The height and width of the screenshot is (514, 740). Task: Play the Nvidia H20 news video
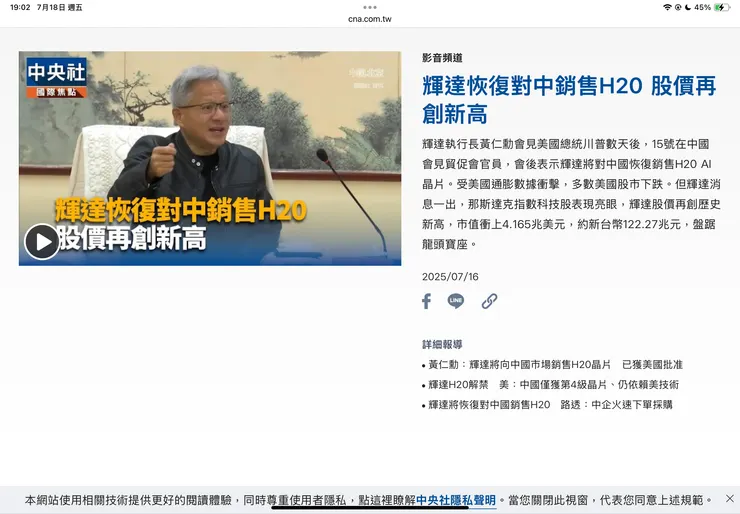(42, 241)
